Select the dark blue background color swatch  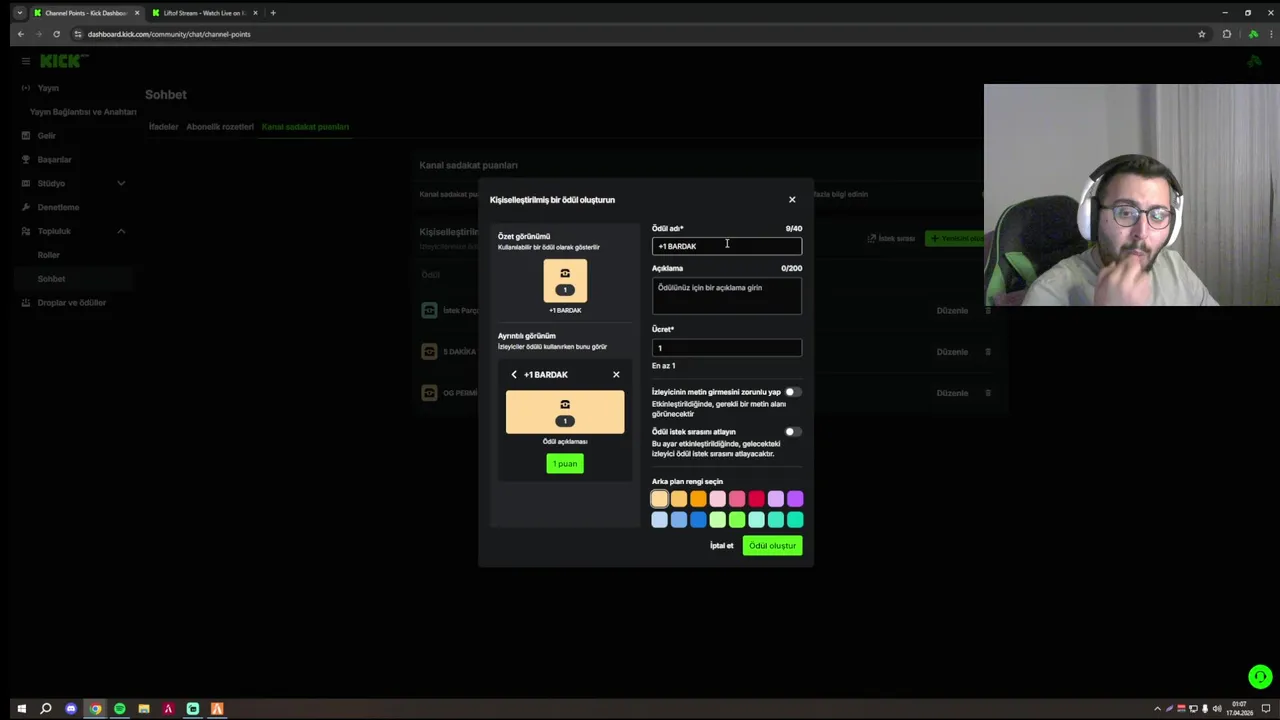click(698, 519)
